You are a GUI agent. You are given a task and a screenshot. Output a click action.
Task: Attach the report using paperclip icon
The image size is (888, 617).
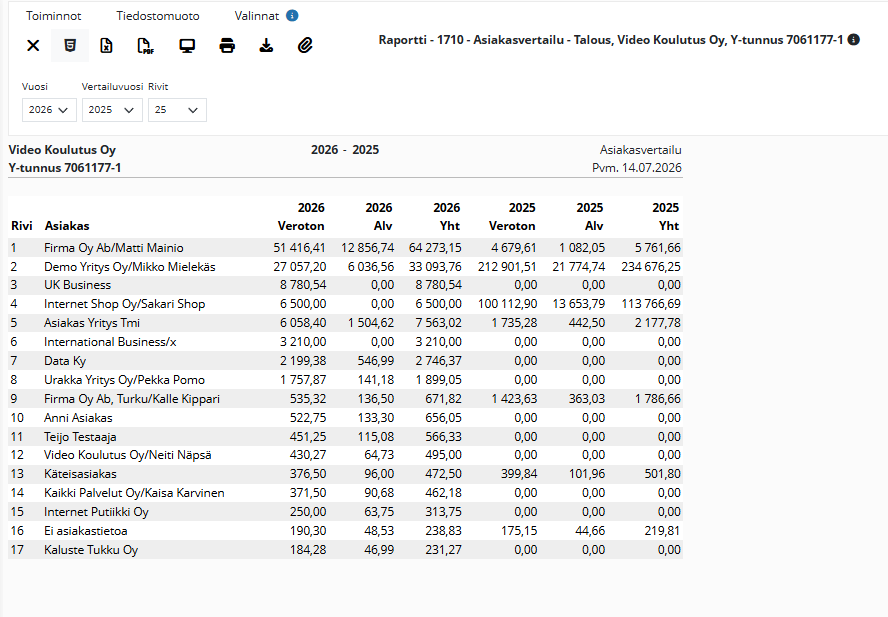click(x=305, y=45)
